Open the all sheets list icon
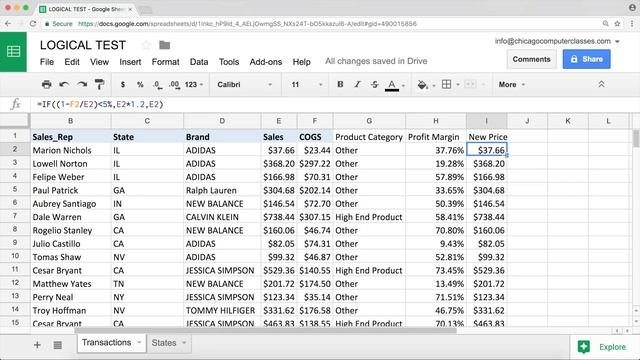The image size is (640, 360). point(58,345)
